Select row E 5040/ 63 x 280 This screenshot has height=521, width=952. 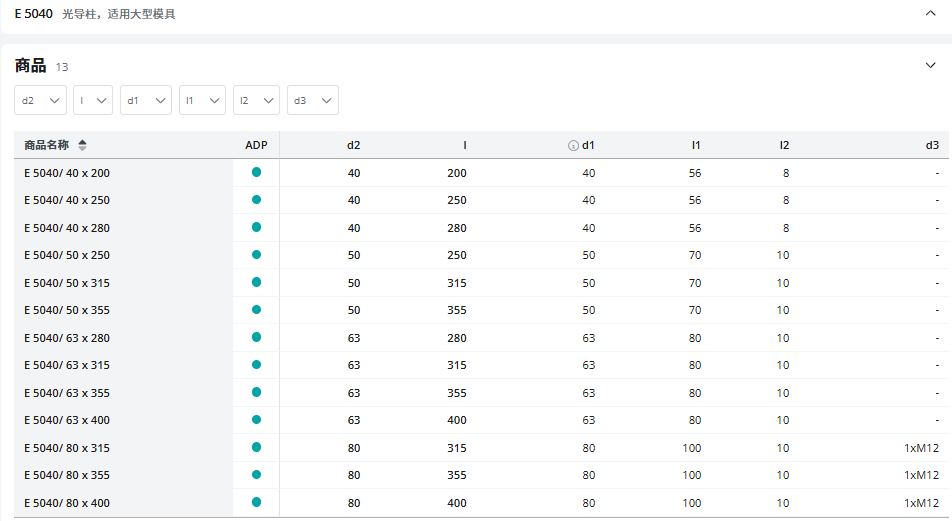click(x=481, y=338)
